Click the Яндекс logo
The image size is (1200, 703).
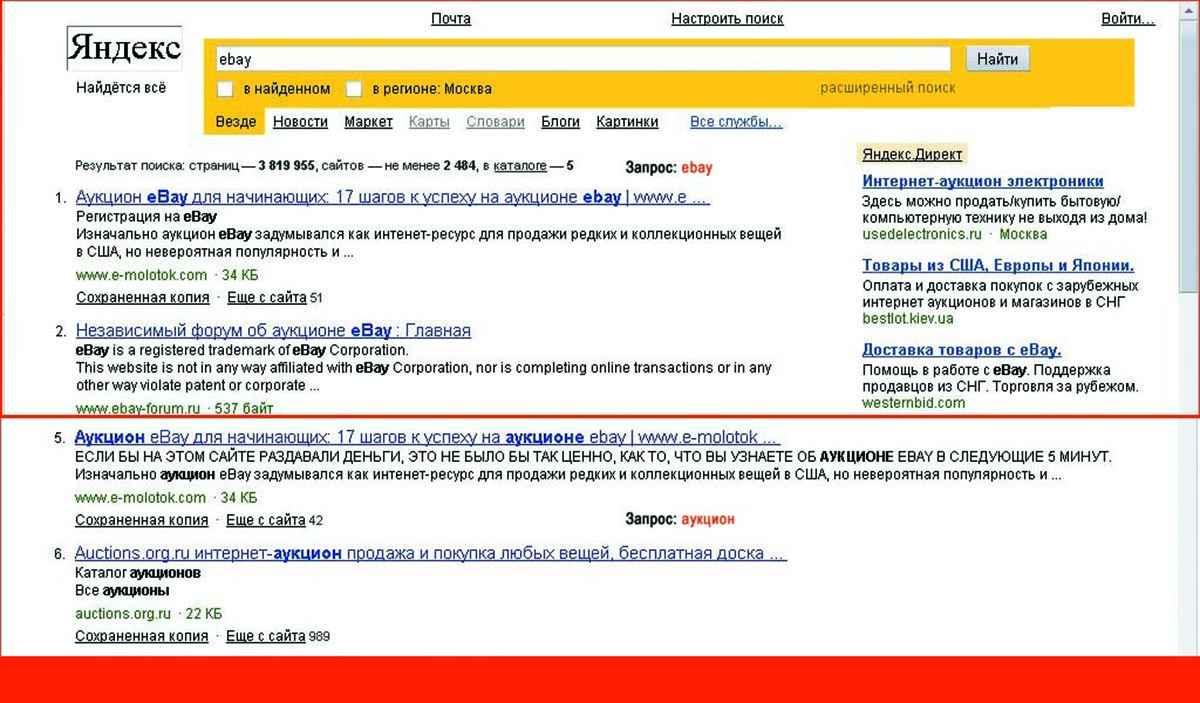coord(124,48)
